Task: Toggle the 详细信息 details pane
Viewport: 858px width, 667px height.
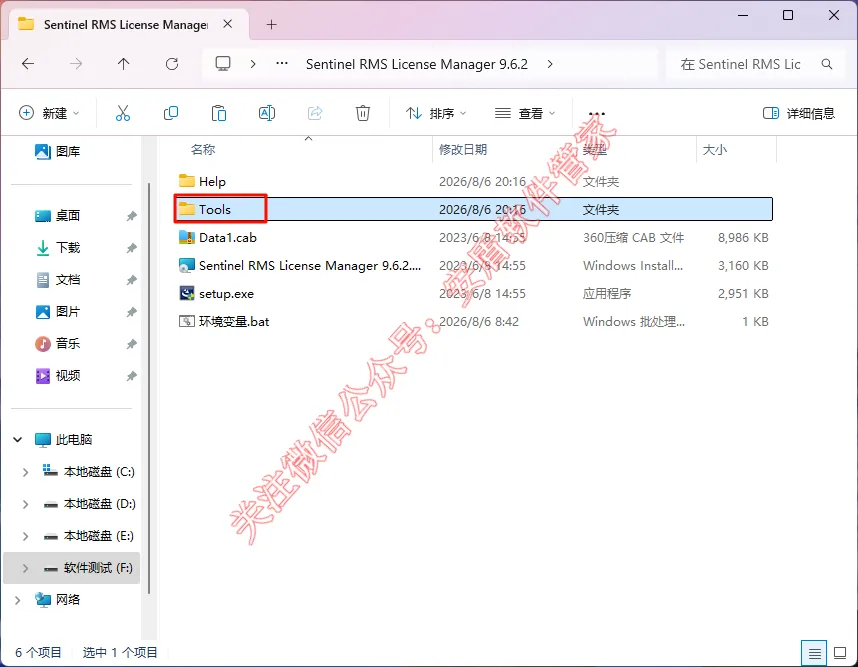Action: [x=799, y=113]
